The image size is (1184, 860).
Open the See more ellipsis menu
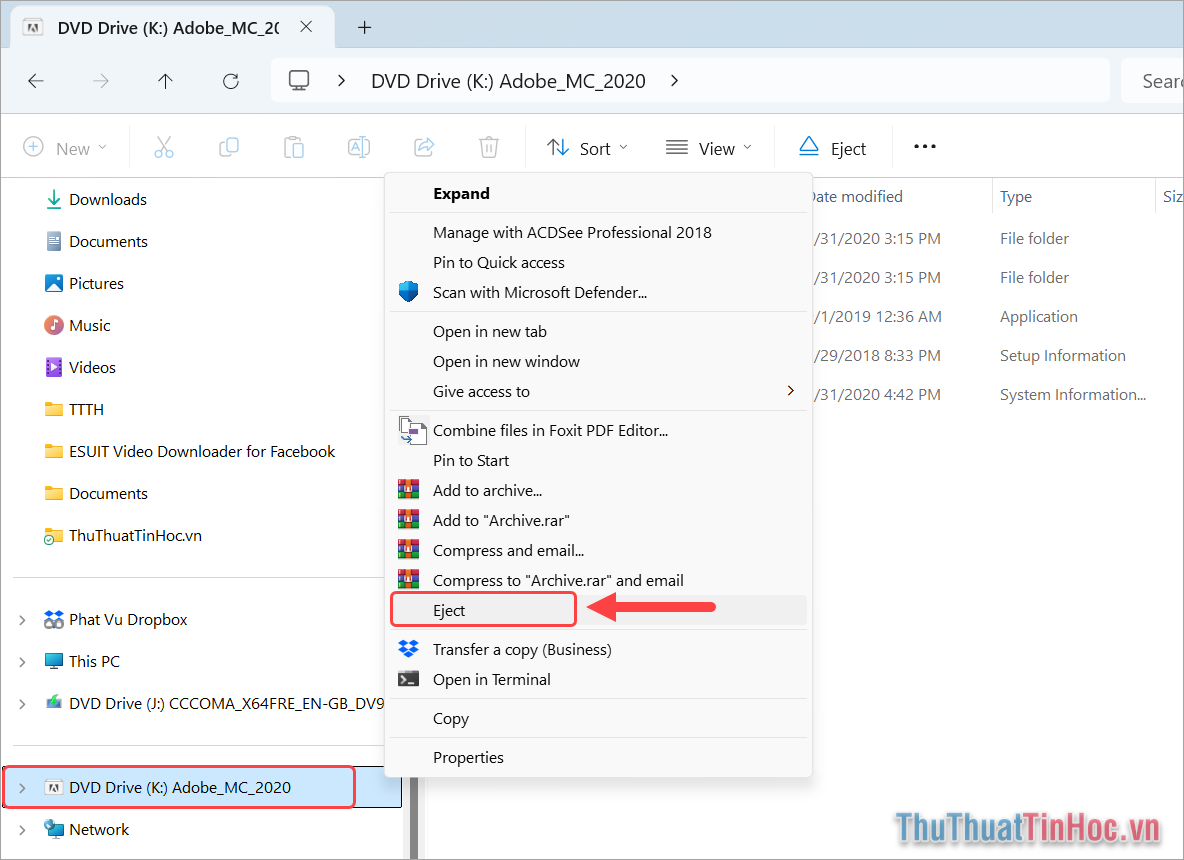(x=924, y=146)
